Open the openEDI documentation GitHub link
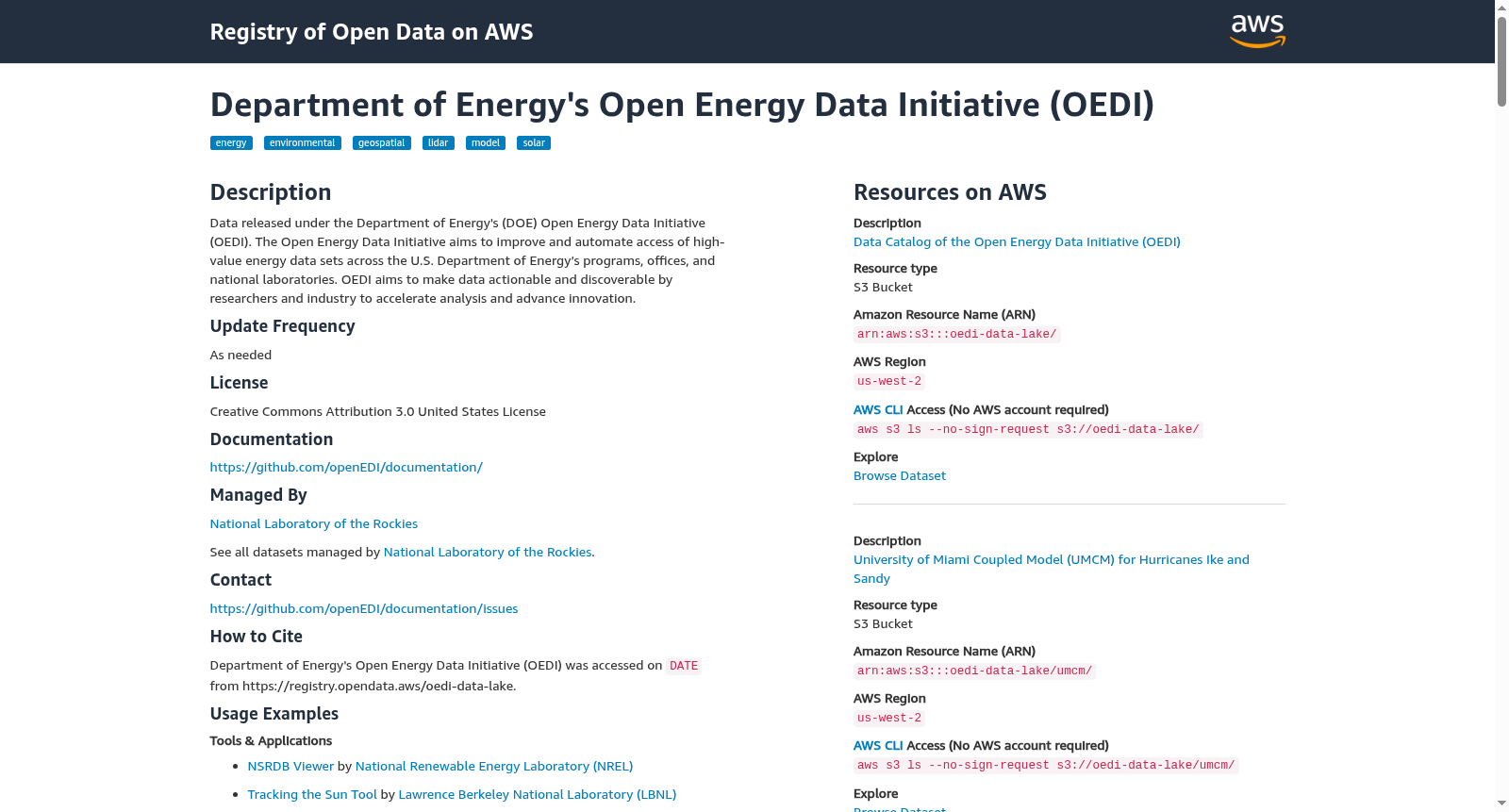 click(x=346, y=467)
